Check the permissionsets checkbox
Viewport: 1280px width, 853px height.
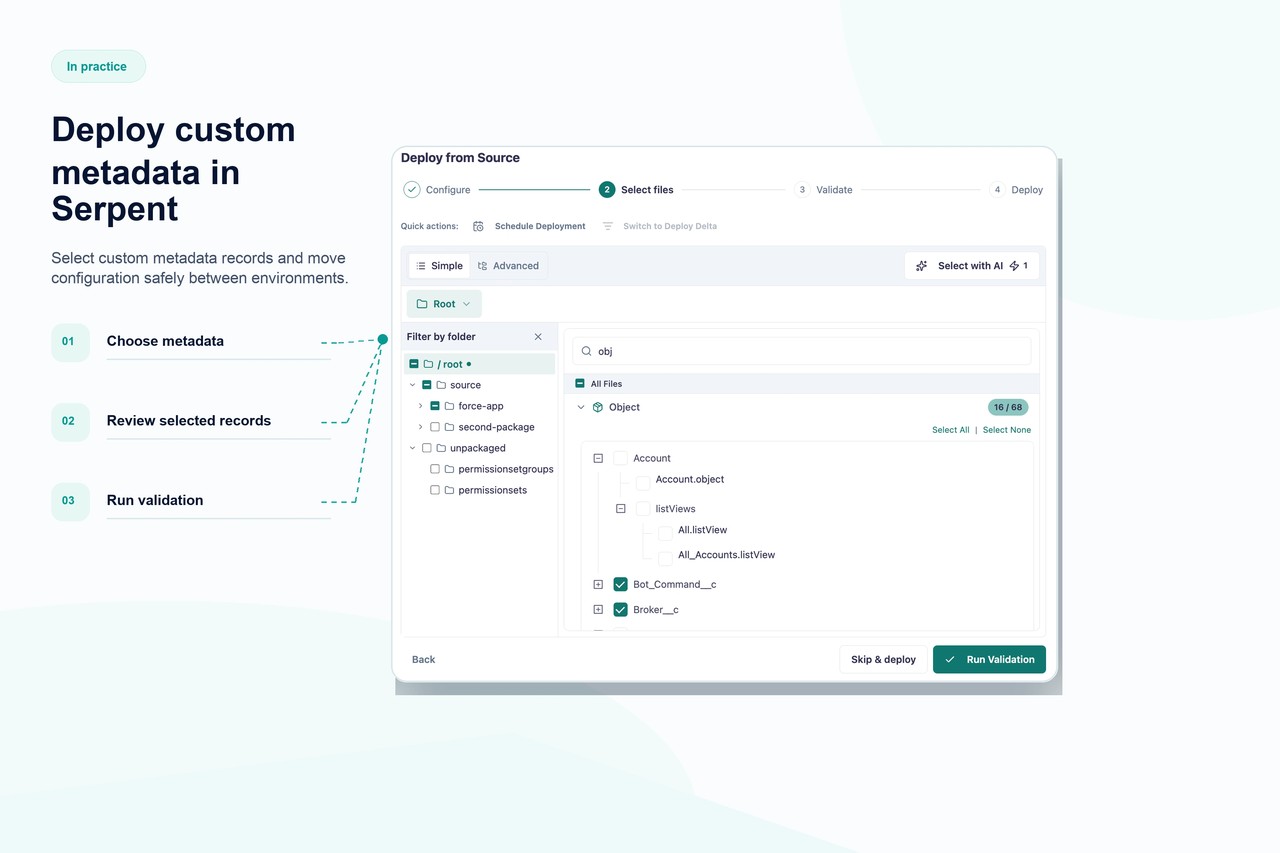tap(435, 490)
